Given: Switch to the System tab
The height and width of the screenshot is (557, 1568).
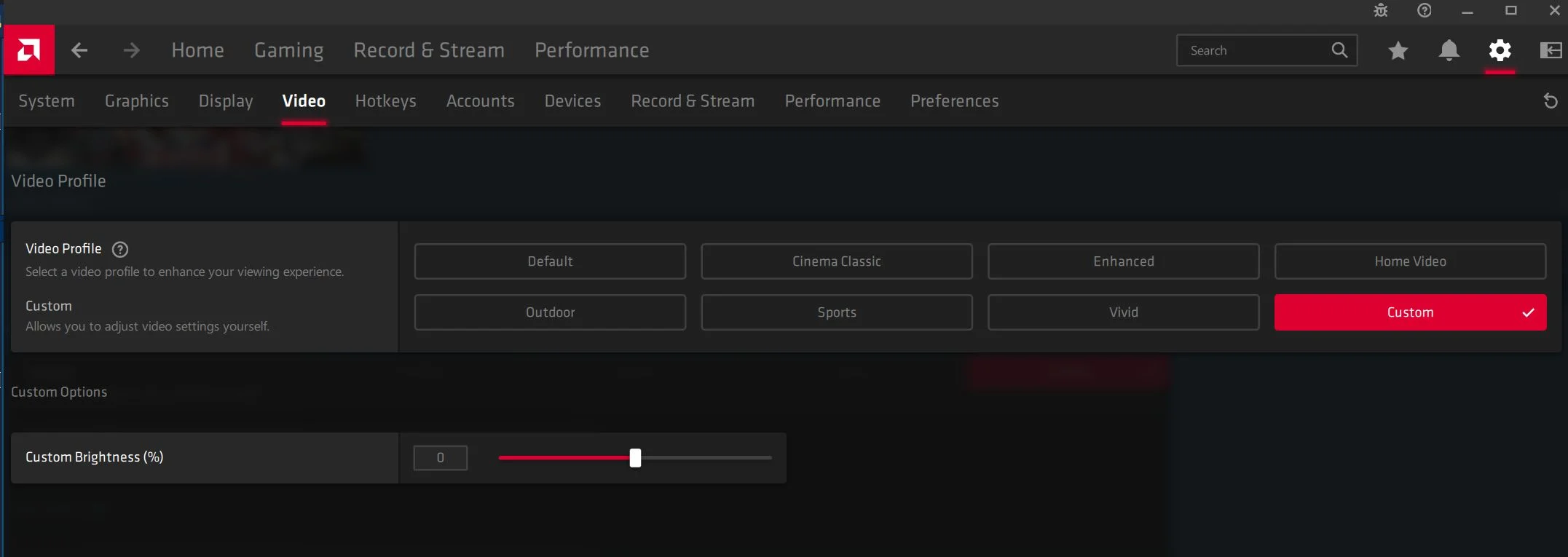Looking at the screenshot, I should 47,101.
